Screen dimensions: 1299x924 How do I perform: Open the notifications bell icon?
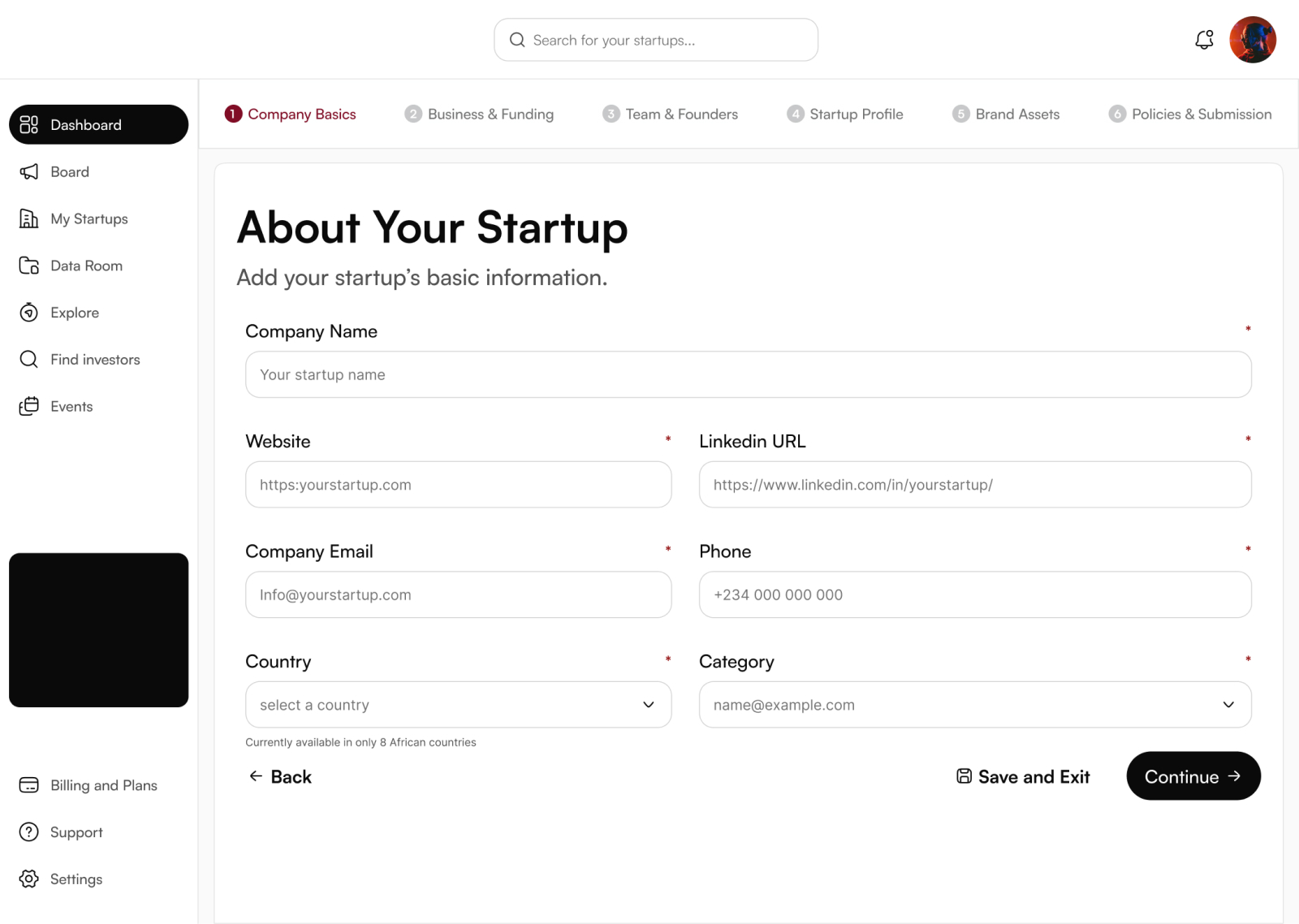click(1204, 40)
